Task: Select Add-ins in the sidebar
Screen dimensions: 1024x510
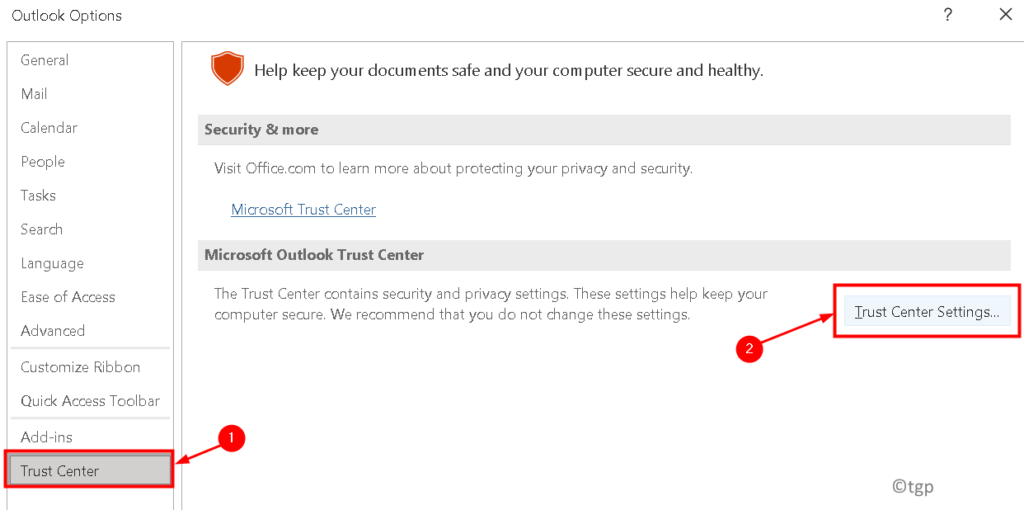Action: pos(46,437)
